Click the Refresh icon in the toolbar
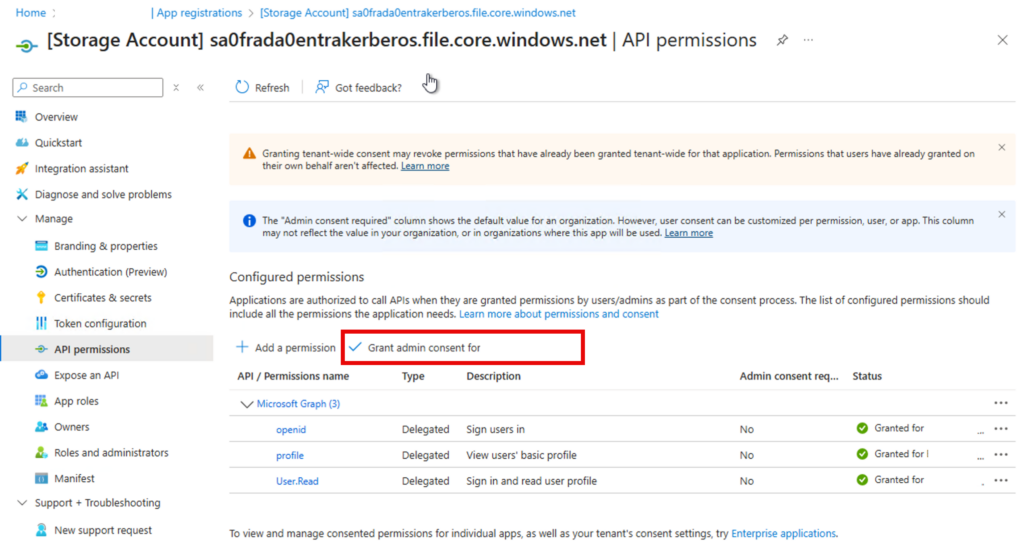The image size is (1024, 552). click(x=242, y=87)
